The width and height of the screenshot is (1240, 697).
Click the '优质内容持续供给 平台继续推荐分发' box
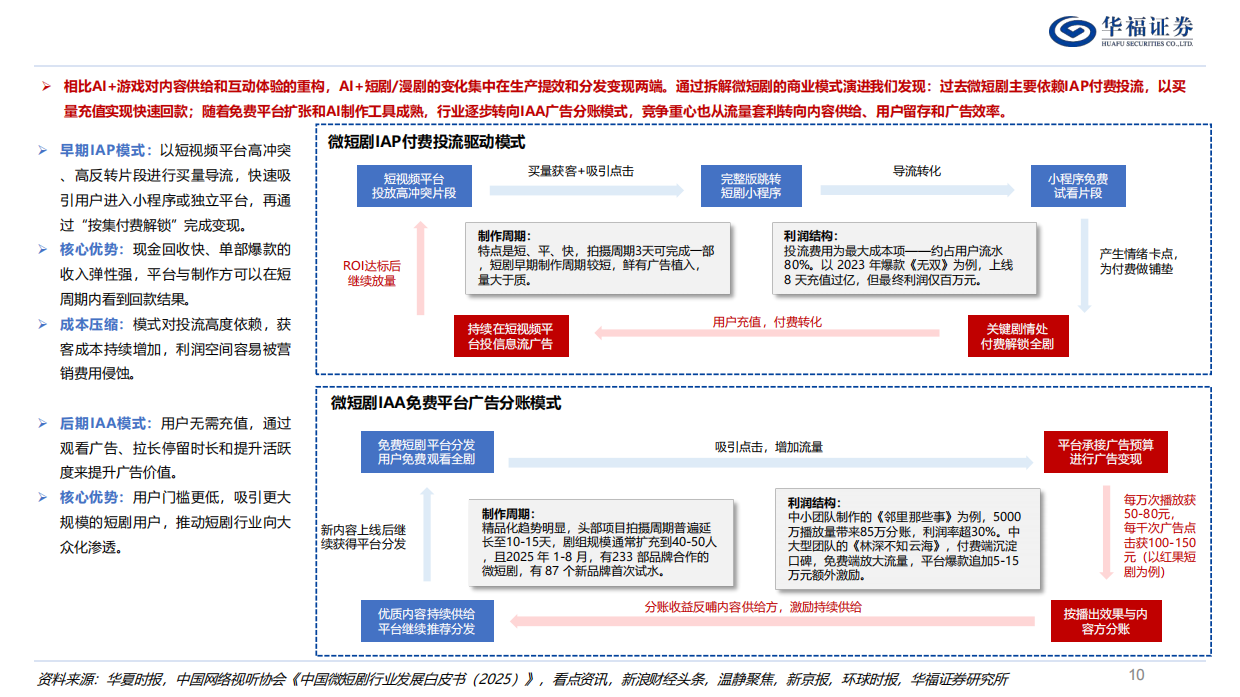426,620
